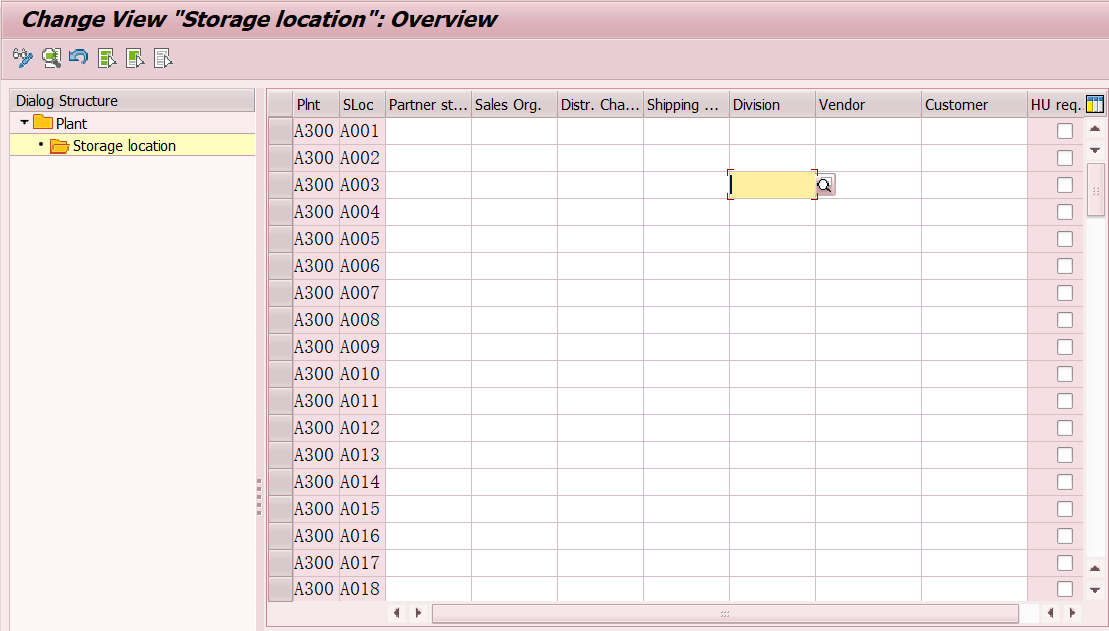The height and width of the screenshot is (631, 1109).
Task: Select row selector for SLoc A014
Action: 280,482
